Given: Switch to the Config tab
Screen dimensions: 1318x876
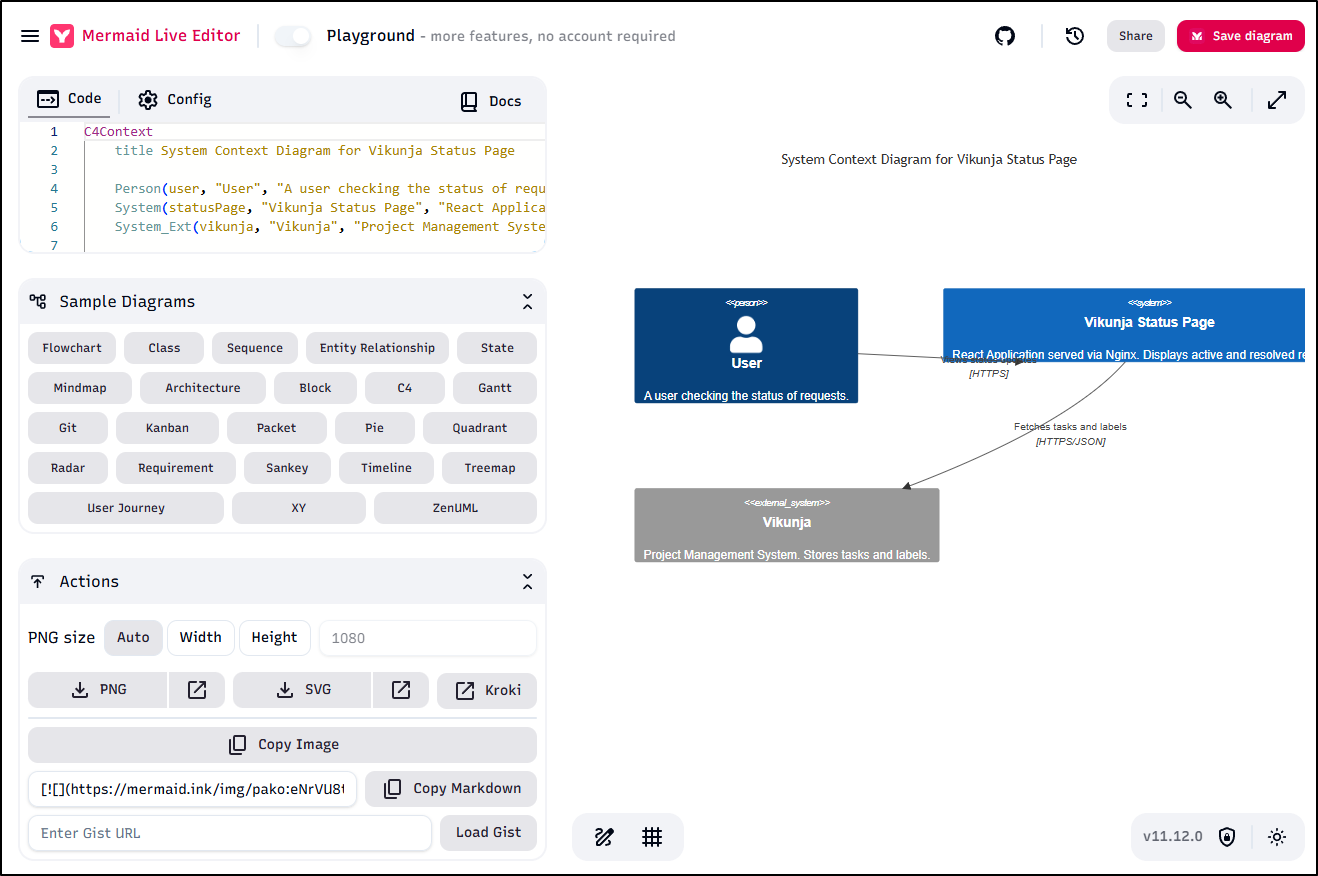Looking at the screenshot, I should coord(175,99).
